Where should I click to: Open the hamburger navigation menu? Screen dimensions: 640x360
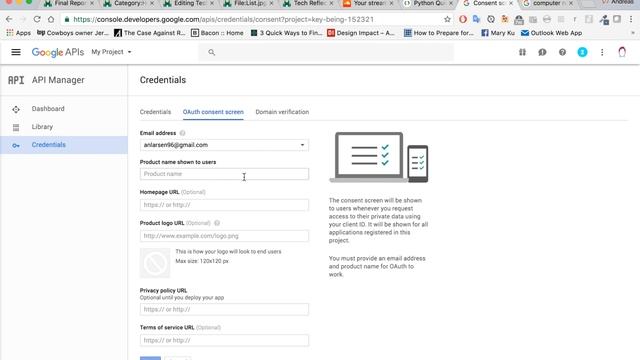[x=16, y=52]
